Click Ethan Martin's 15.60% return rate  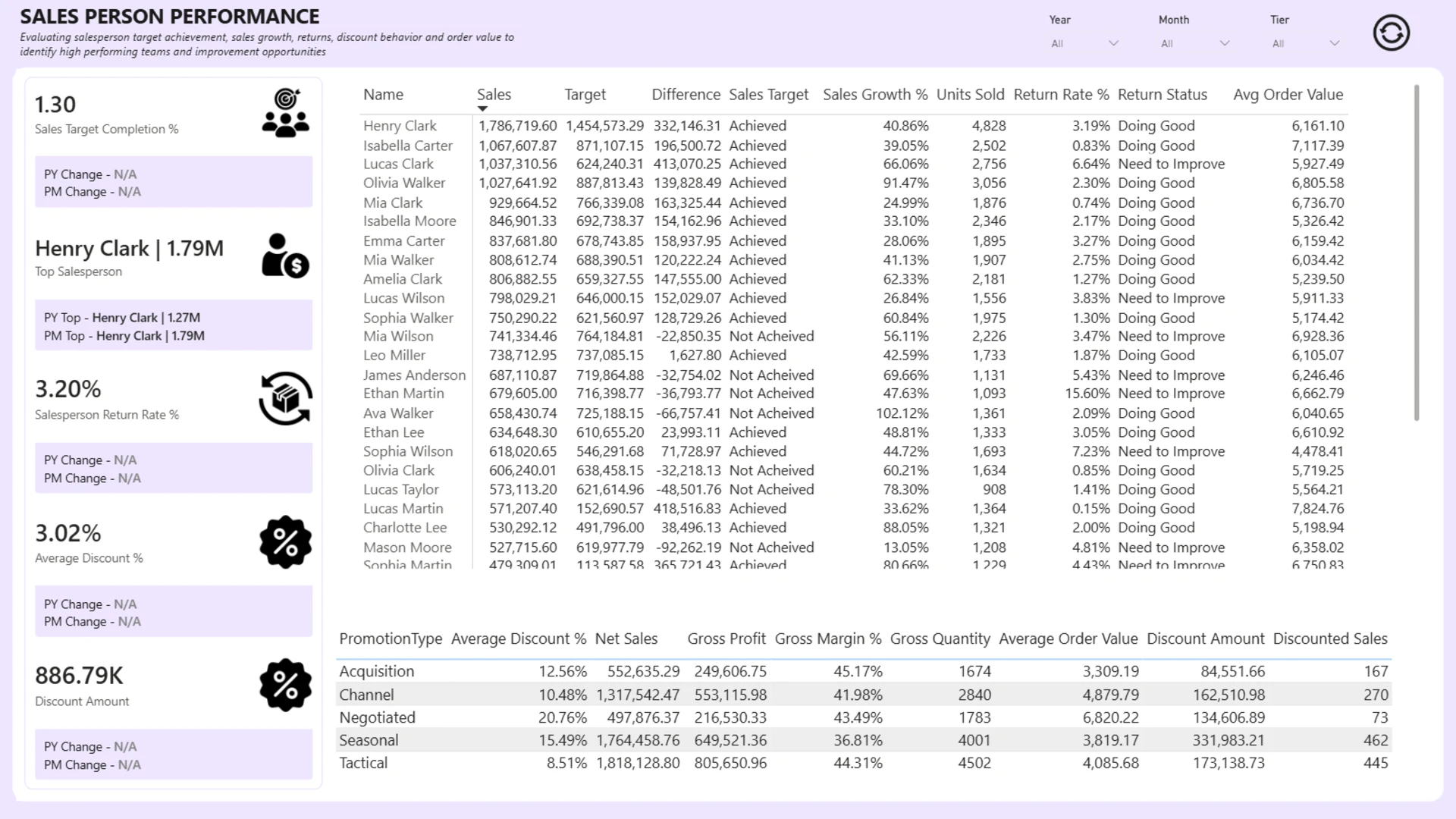tap(1087, 393)
